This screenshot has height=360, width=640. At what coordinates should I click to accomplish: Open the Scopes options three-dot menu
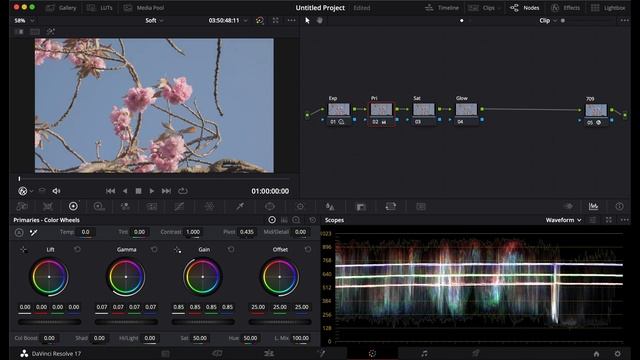coord(624,220)
